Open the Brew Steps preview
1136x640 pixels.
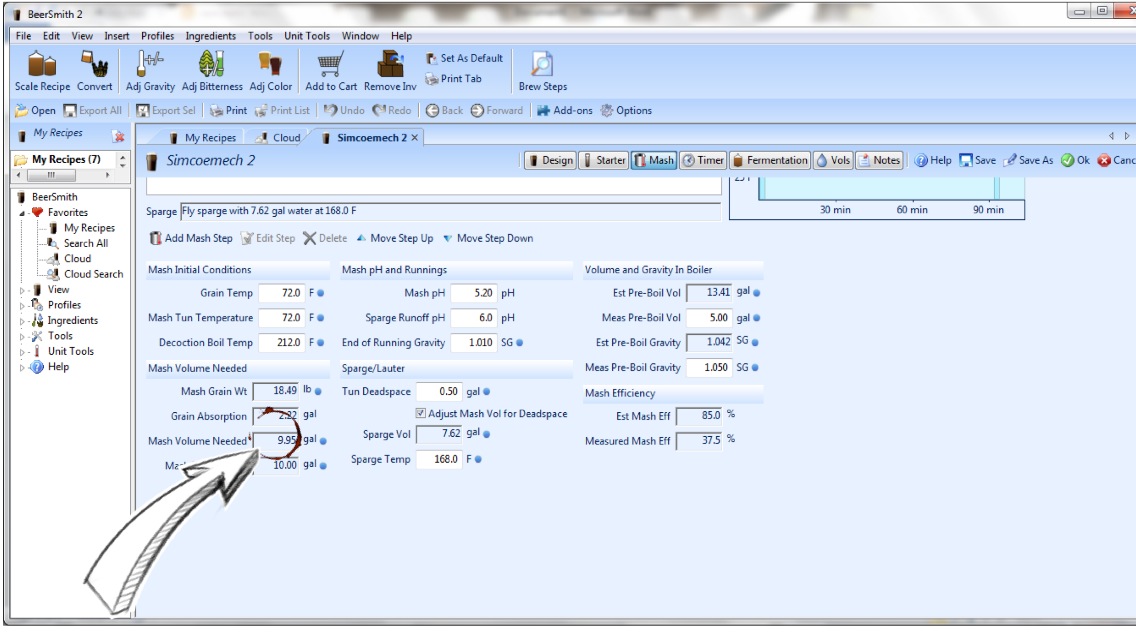[x=542, y=65]
